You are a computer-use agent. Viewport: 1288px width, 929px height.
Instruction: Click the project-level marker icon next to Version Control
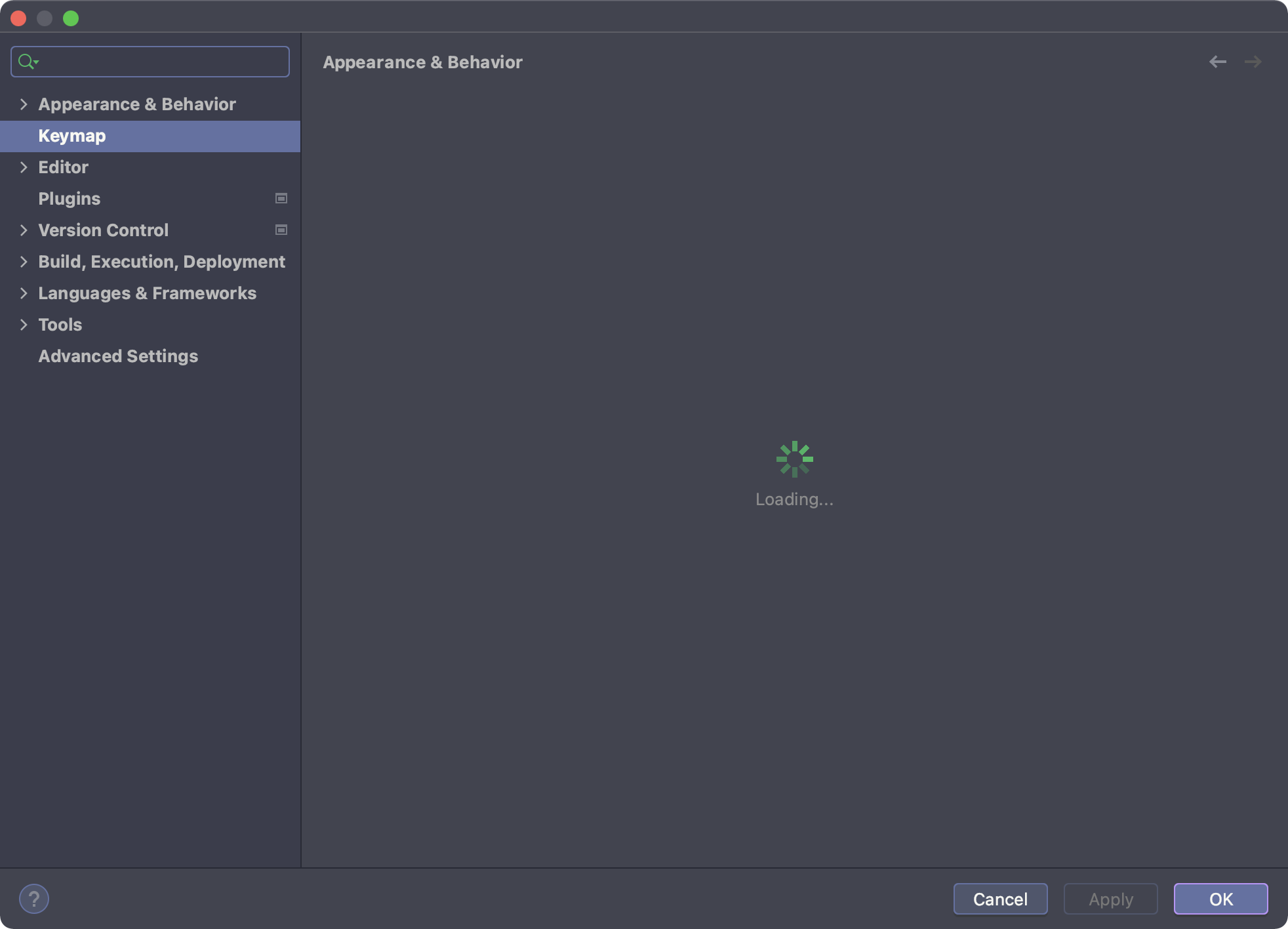pos(281,230)
